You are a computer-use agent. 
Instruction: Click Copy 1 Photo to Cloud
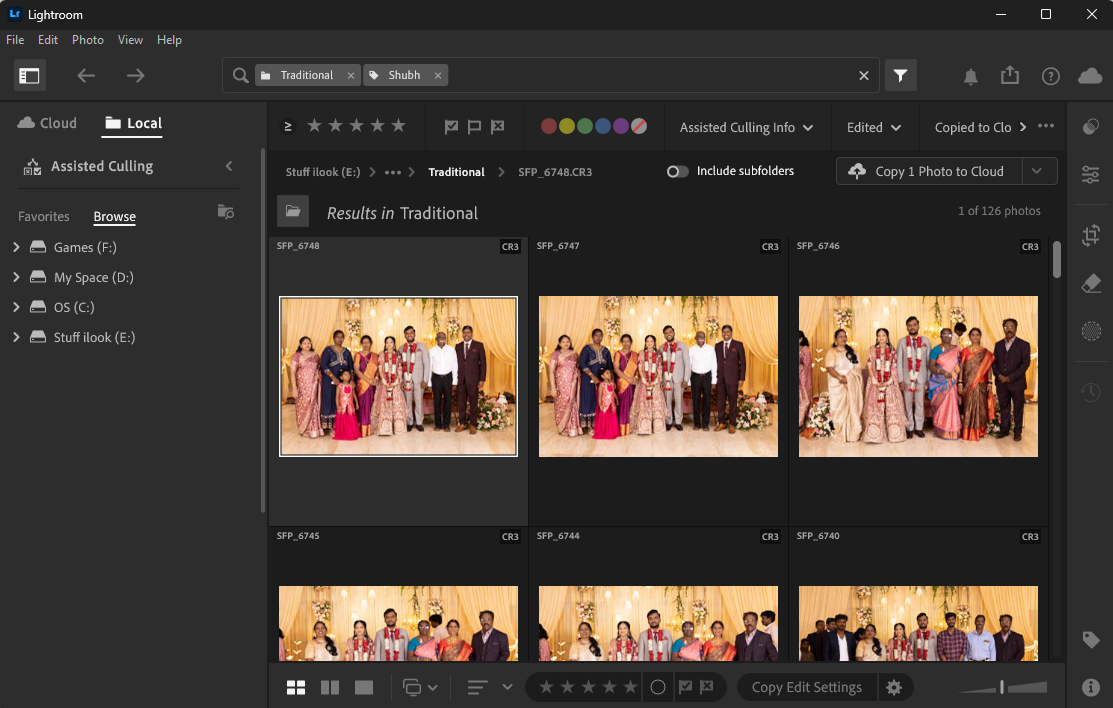pos(929,171)
